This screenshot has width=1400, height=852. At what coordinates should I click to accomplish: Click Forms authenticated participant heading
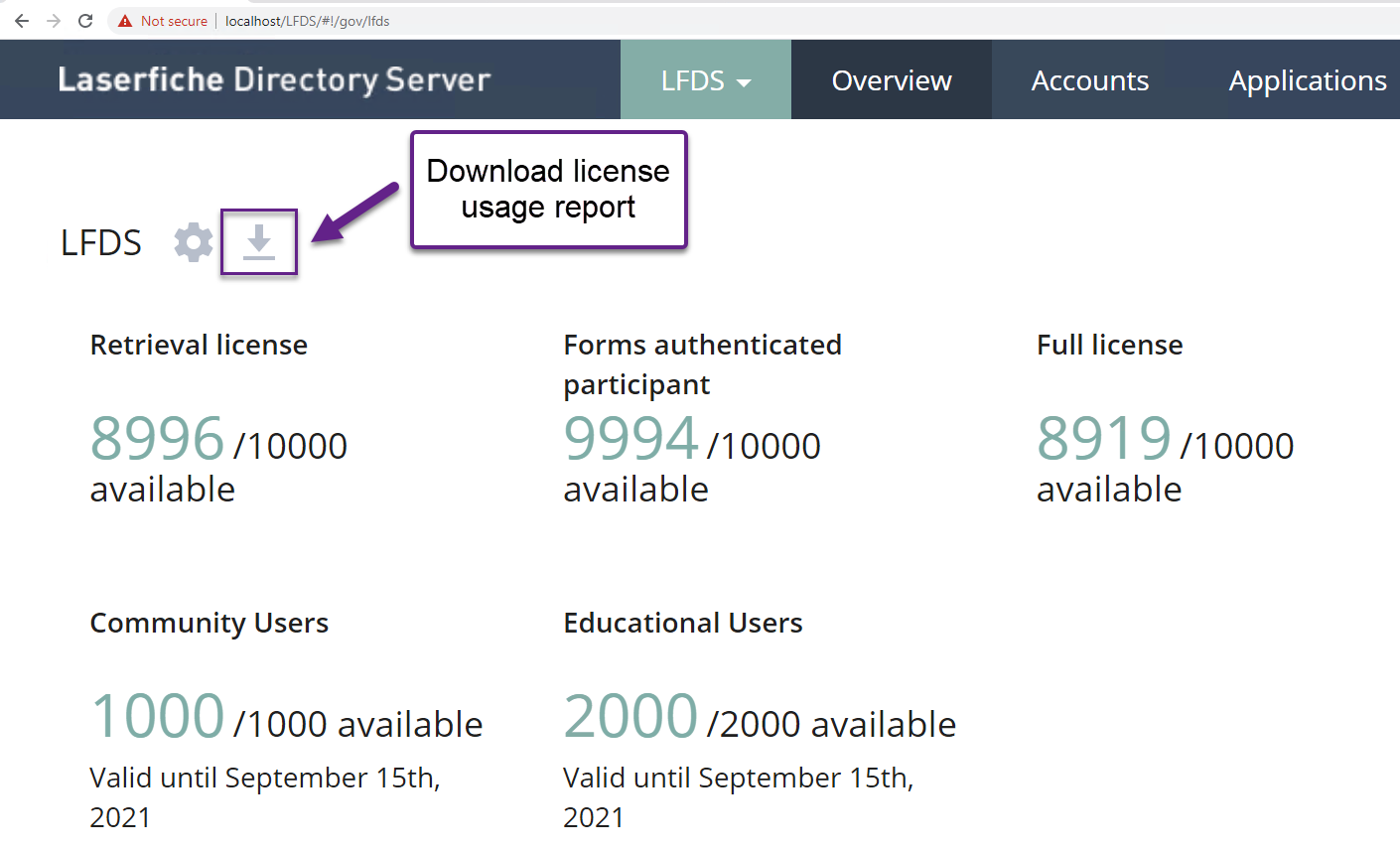point(702,364)
